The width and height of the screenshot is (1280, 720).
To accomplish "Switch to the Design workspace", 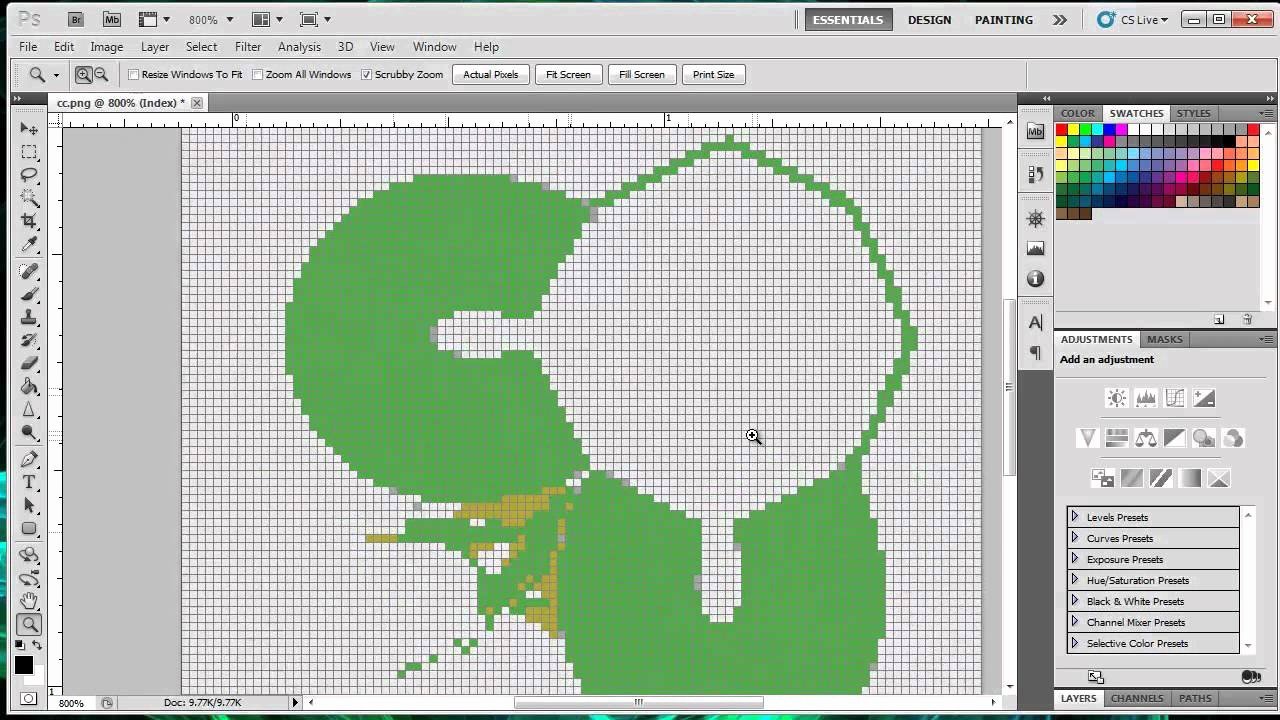I will click(929, 20).
